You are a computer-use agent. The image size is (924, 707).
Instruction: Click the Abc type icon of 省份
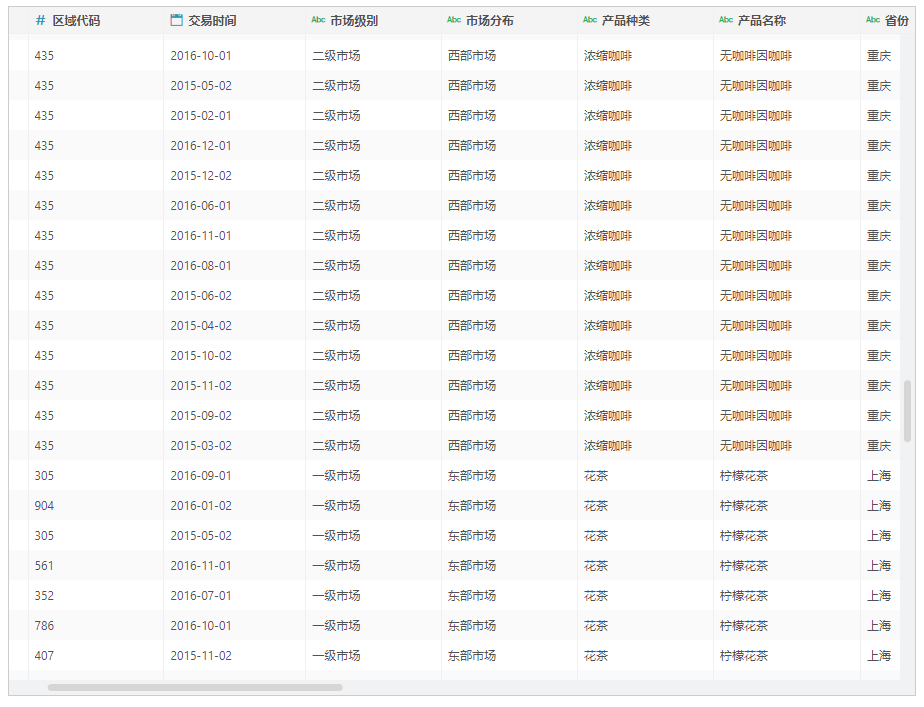873,20
